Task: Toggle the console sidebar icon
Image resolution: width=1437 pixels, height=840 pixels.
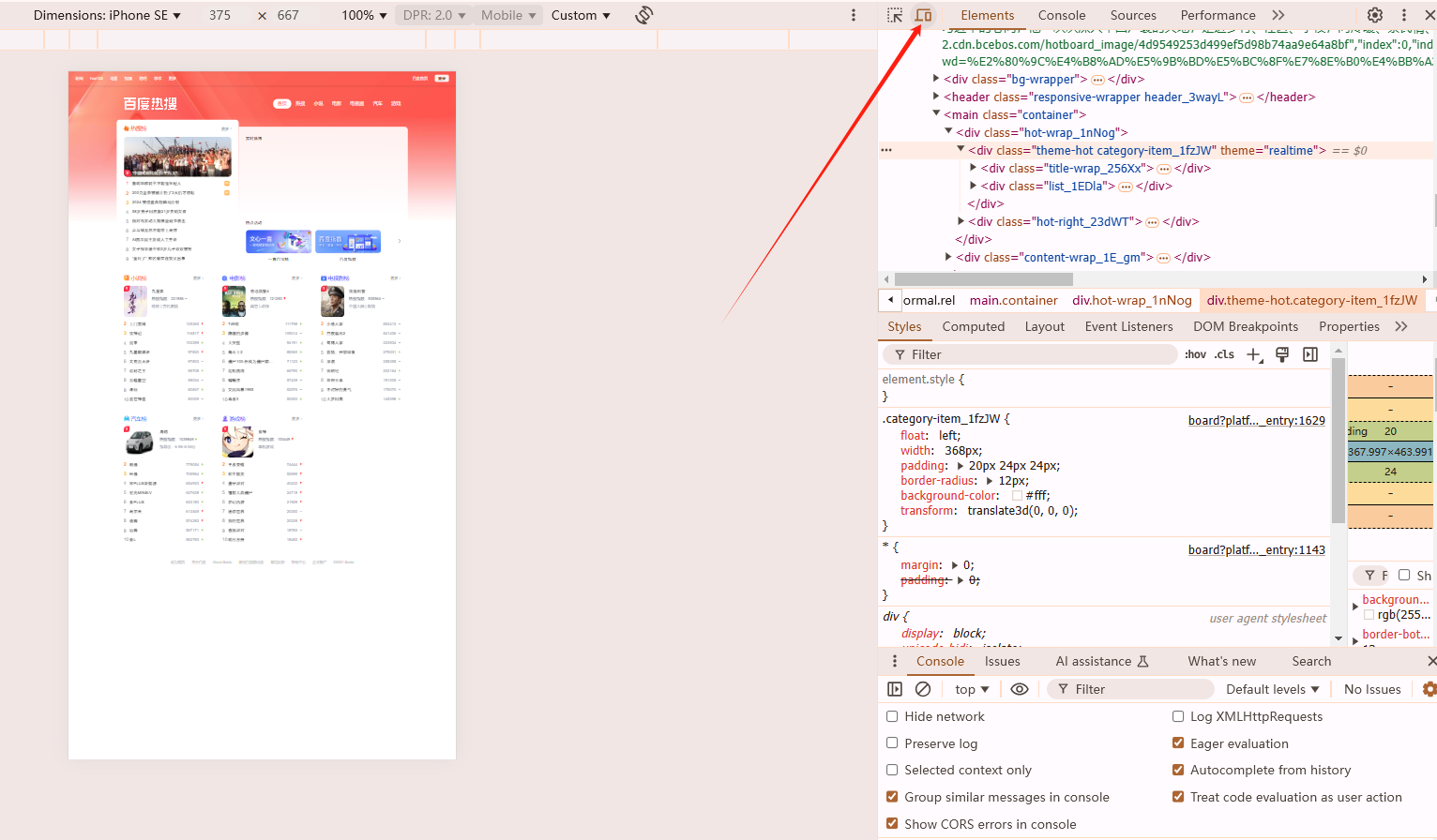Action: click(895, 689)
